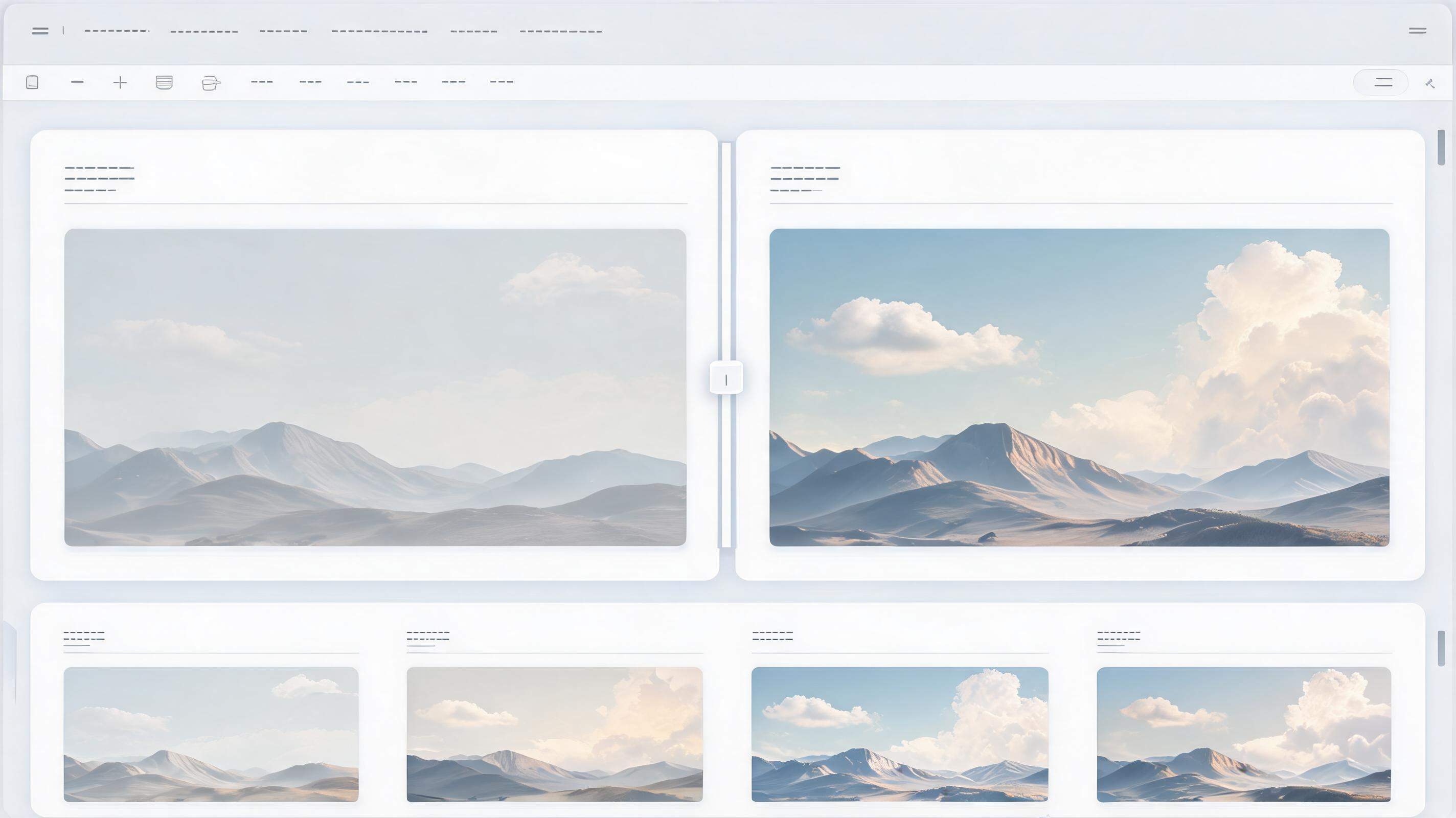Click the vivid blue-sky mountain image in right panel

tap(1079, 387)
